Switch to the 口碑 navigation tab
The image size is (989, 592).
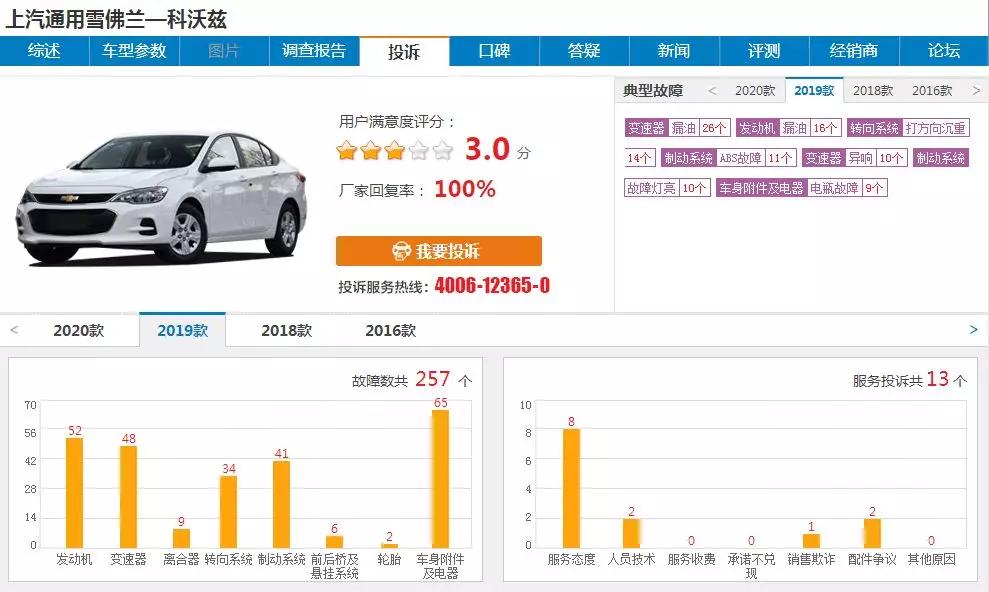494,51
